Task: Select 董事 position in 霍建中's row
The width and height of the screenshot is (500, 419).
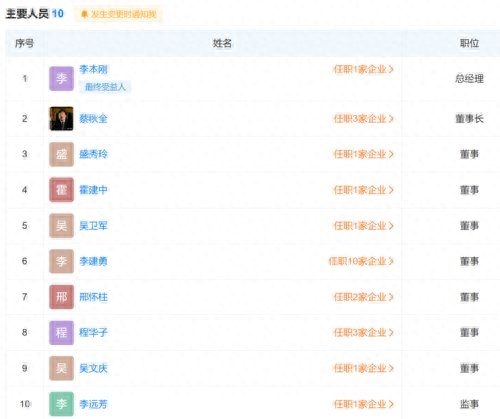Action: pos(469,190)
